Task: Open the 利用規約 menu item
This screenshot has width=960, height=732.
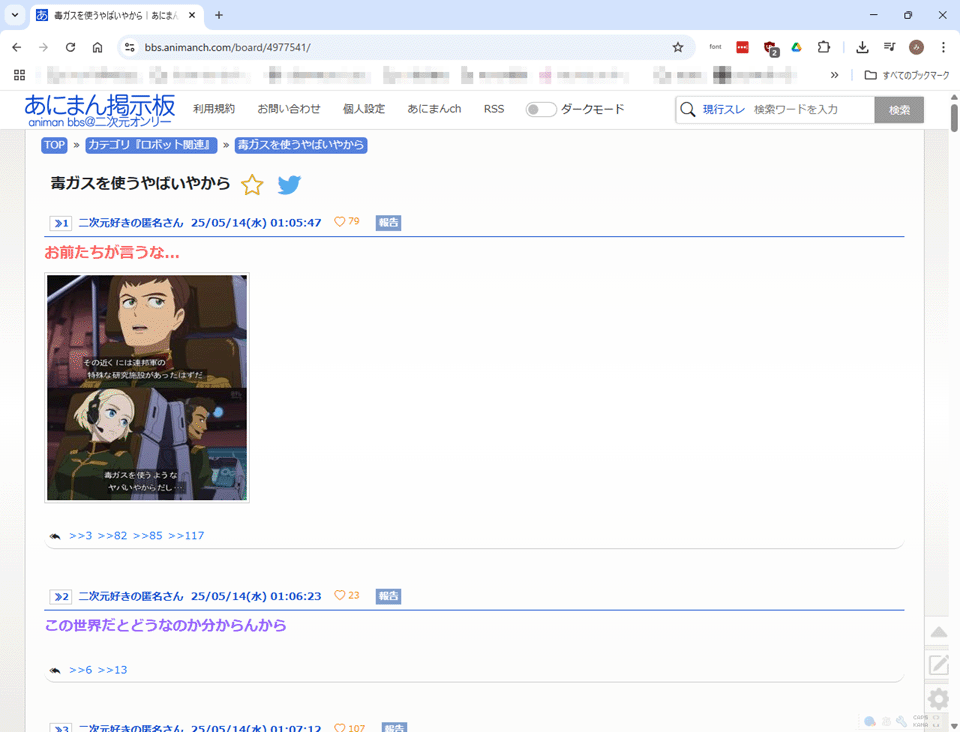Action: [x=214, y=109]
